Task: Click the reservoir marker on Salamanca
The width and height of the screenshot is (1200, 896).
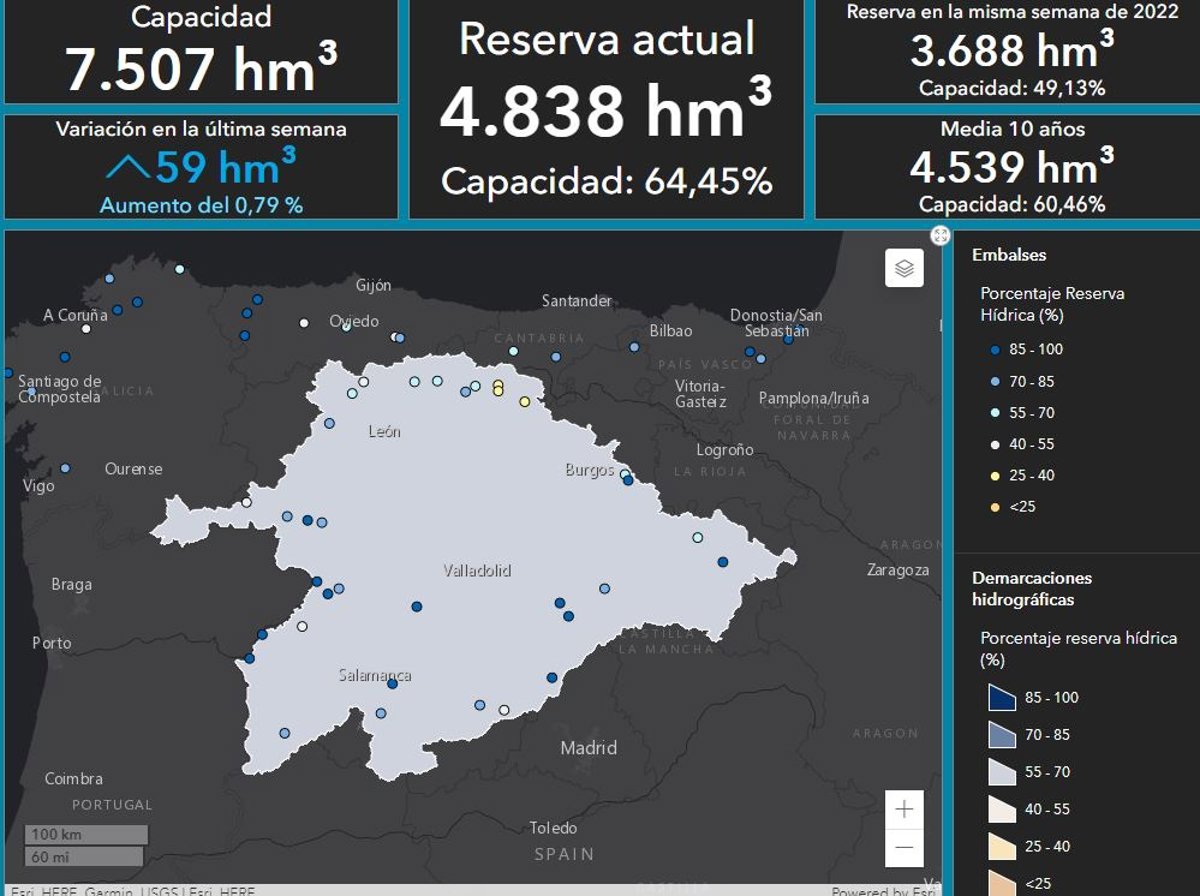Action: 392,684
